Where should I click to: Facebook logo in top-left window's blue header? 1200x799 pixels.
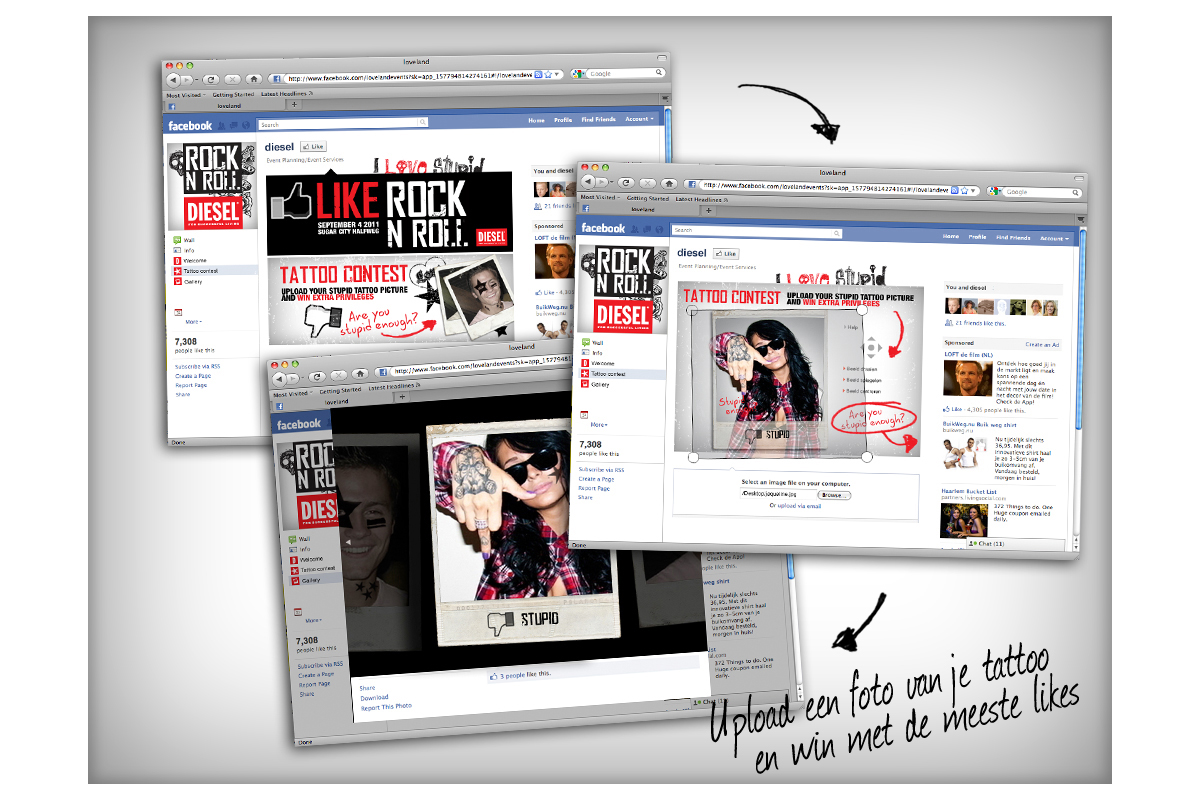pyautogui.click(x=189, y=125)
